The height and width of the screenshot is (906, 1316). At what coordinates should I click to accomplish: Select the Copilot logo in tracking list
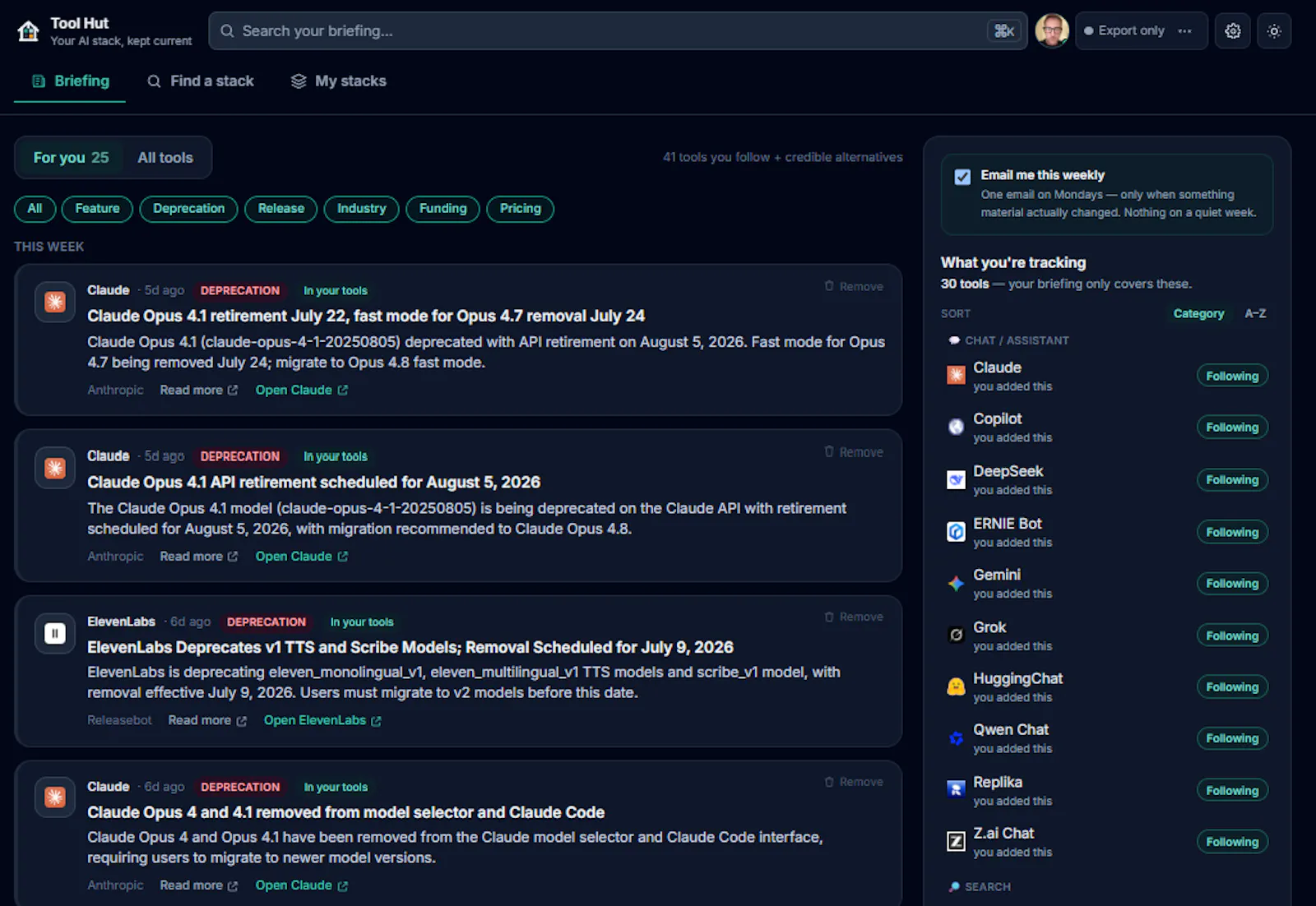pyautogui.click(x=956, y=427)
